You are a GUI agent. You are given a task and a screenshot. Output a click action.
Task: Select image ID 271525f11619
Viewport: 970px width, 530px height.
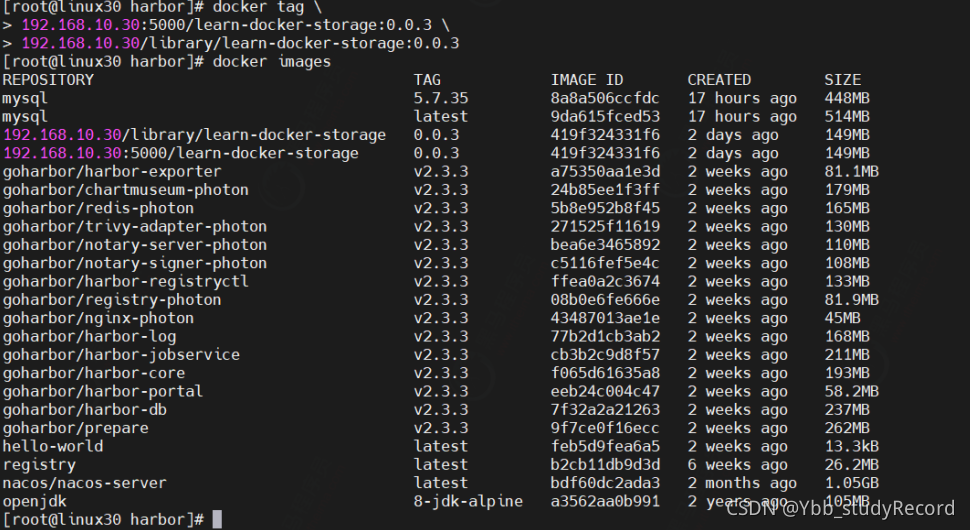click(605, 226)
